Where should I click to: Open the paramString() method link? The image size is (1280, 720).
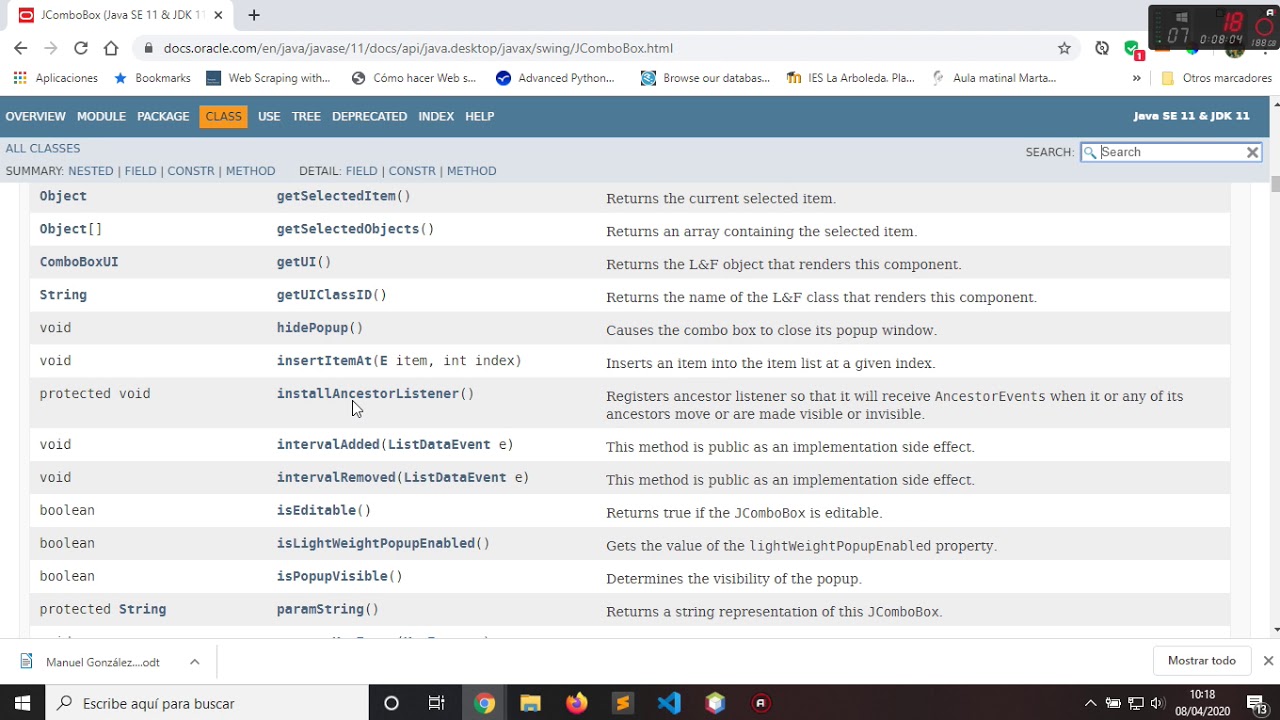click(327, 609)
